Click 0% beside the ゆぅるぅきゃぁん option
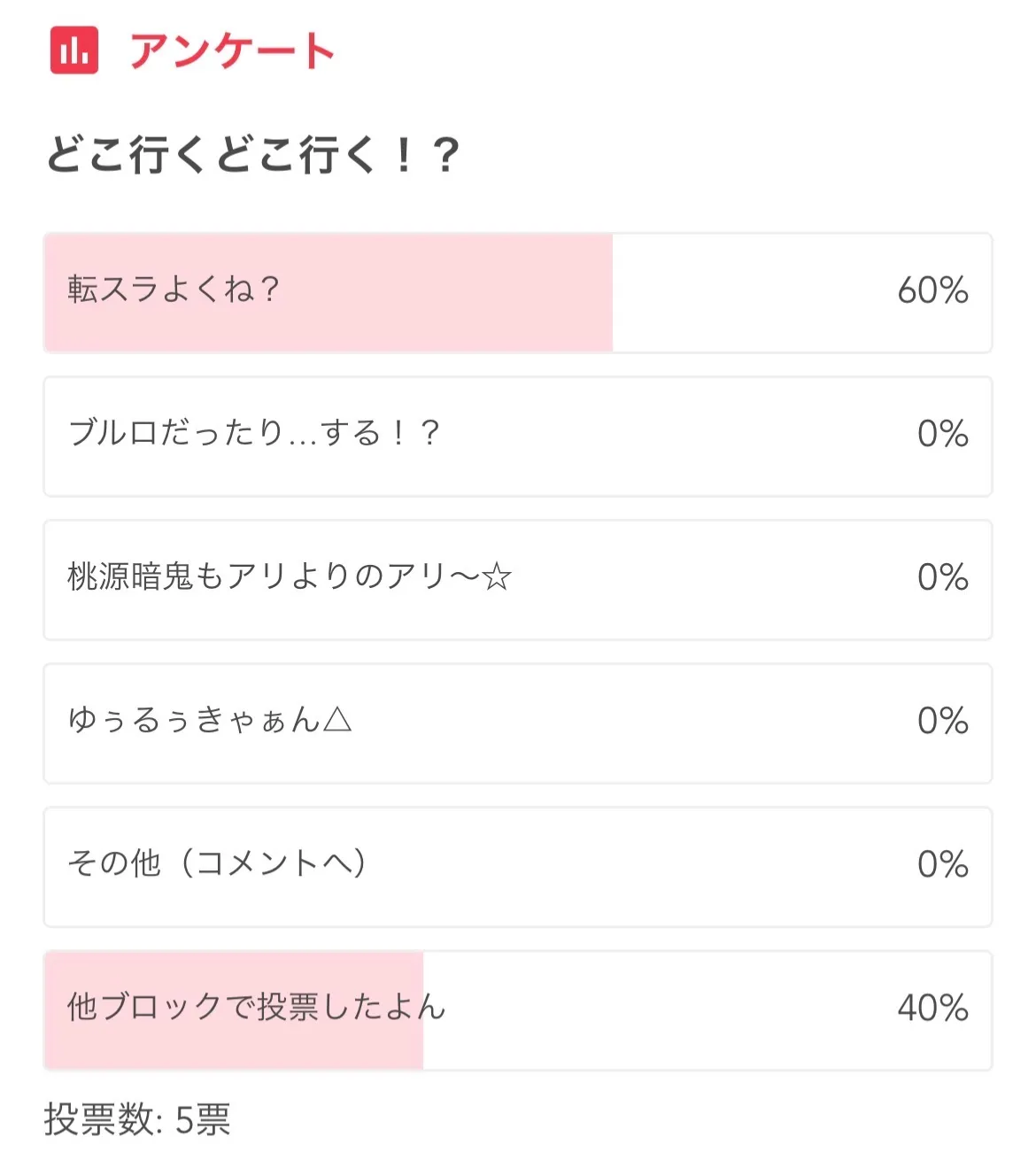 coord(942,721)
